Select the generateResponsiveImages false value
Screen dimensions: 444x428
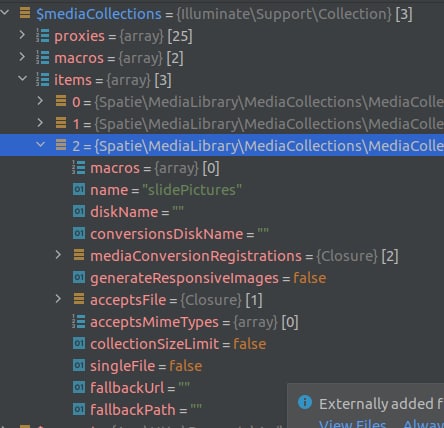point(310,278)
